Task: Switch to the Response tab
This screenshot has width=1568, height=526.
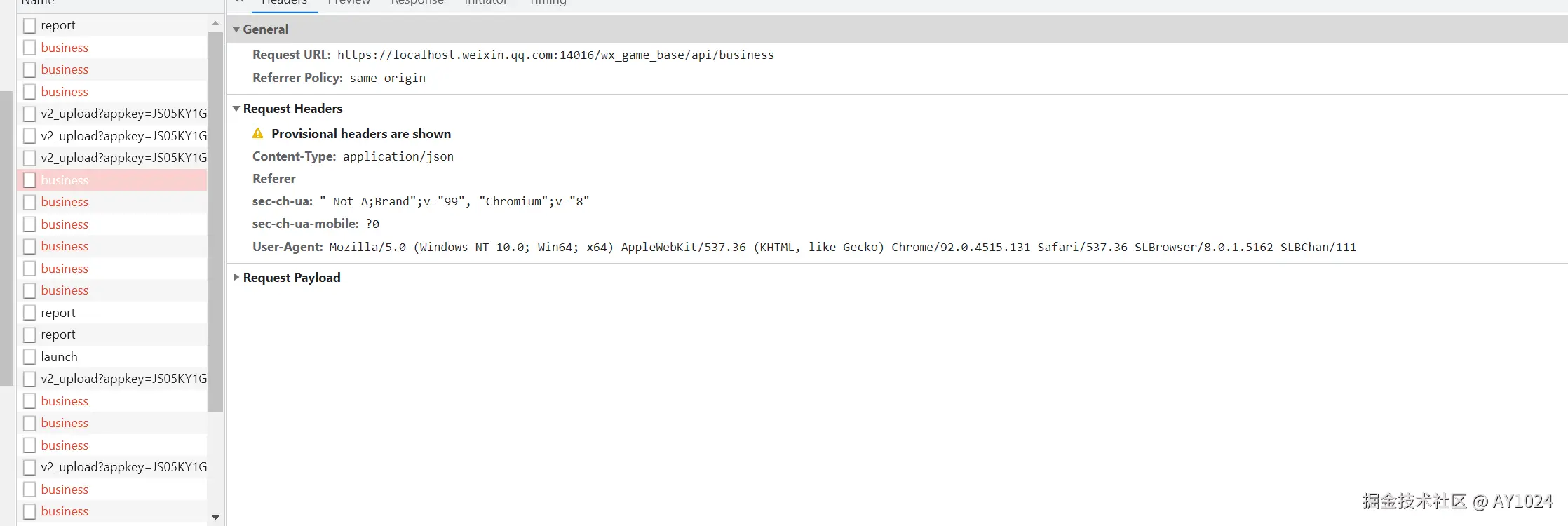Action: point(417,2)
